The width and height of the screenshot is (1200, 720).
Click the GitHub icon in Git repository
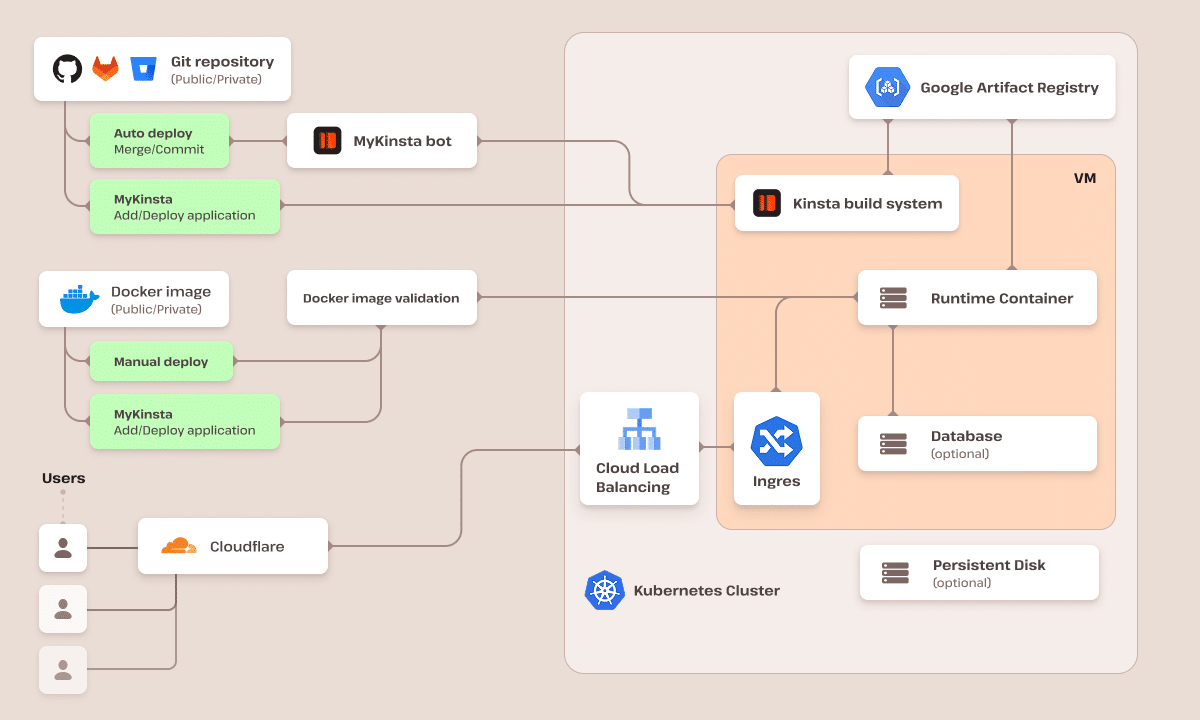65,68
